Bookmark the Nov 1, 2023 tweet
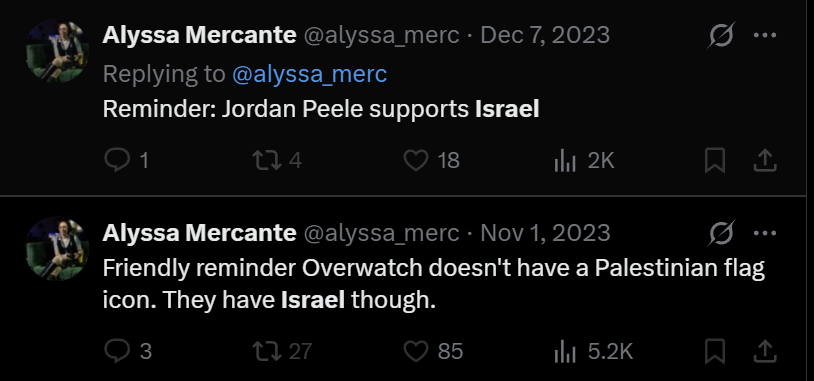This screenshot has height=381, width=814. coord(714,351)
